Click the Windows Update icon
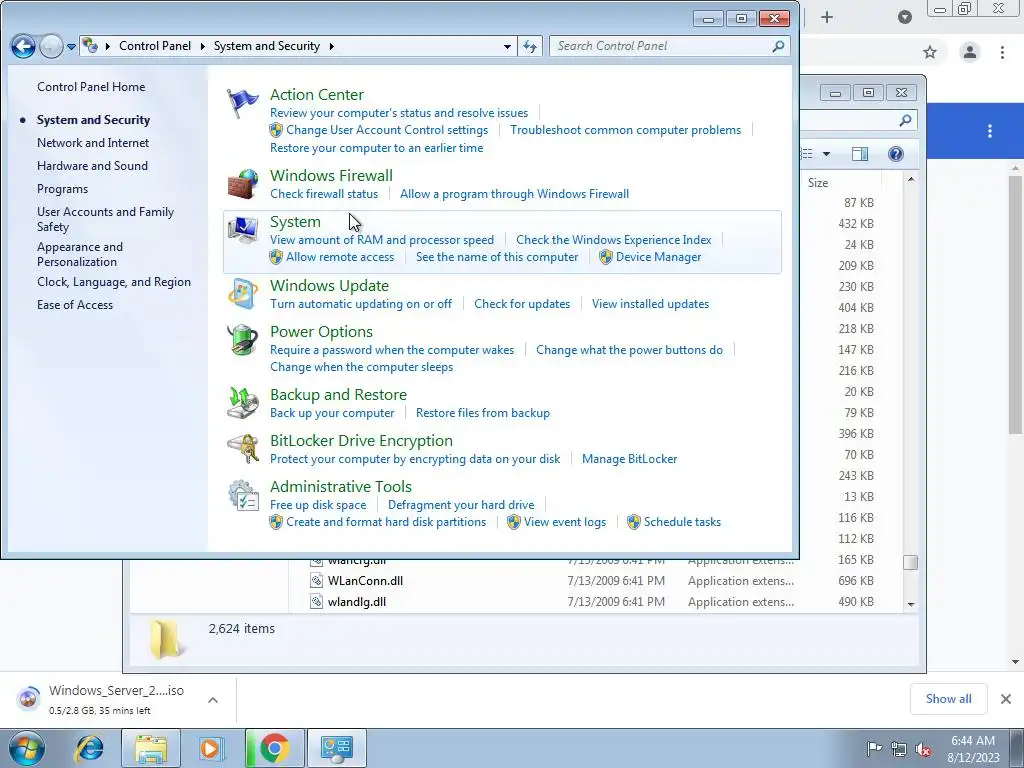 click(x=242, y=294)
